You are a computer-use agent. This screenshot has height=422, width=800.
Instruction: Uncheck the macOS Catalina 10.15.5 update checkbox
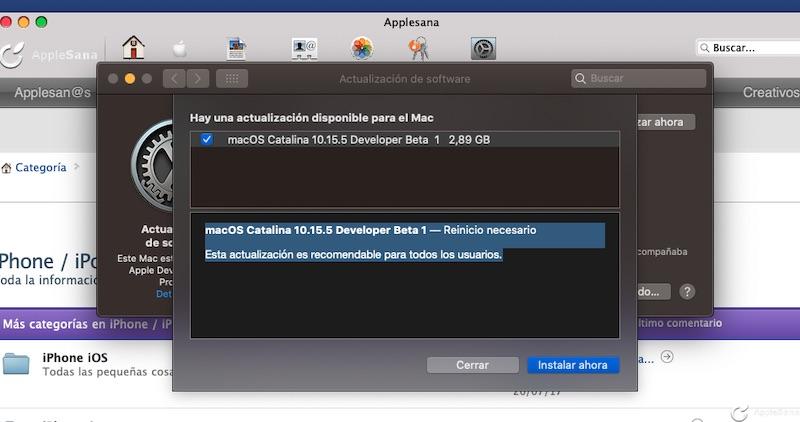pyautogui.click(x=207, y=139)
